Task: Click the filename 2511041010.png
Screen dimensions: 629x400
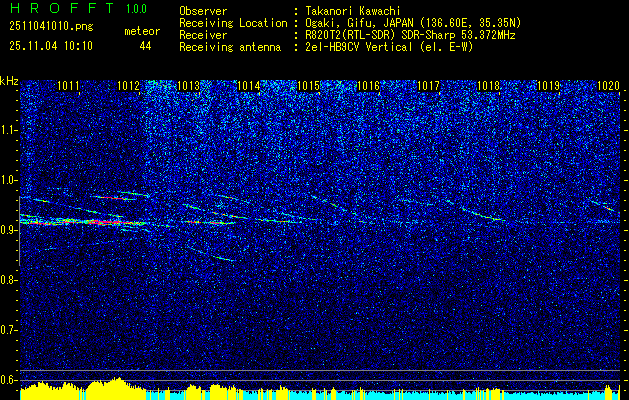Action: point(51,27)
